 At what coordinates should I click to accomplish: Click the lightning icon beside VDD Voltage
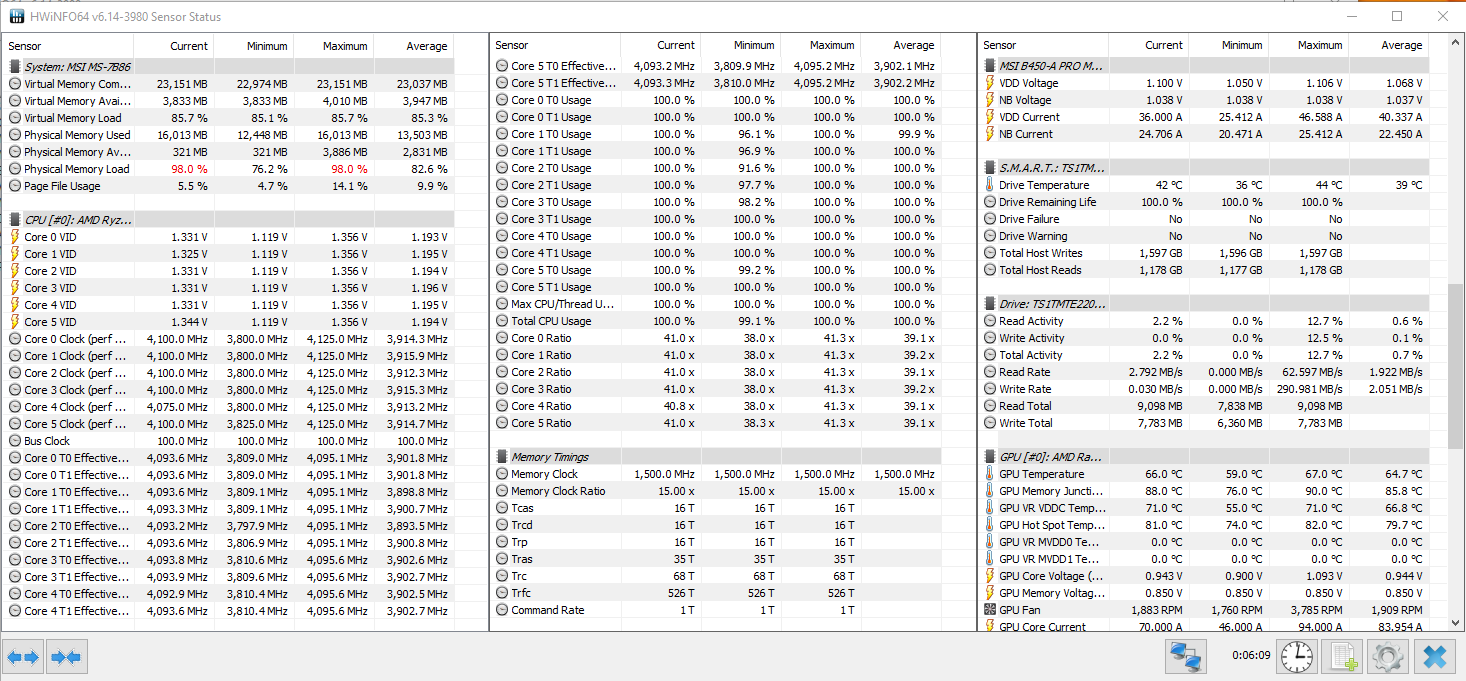pyautogui.click(x=990, y=83)
